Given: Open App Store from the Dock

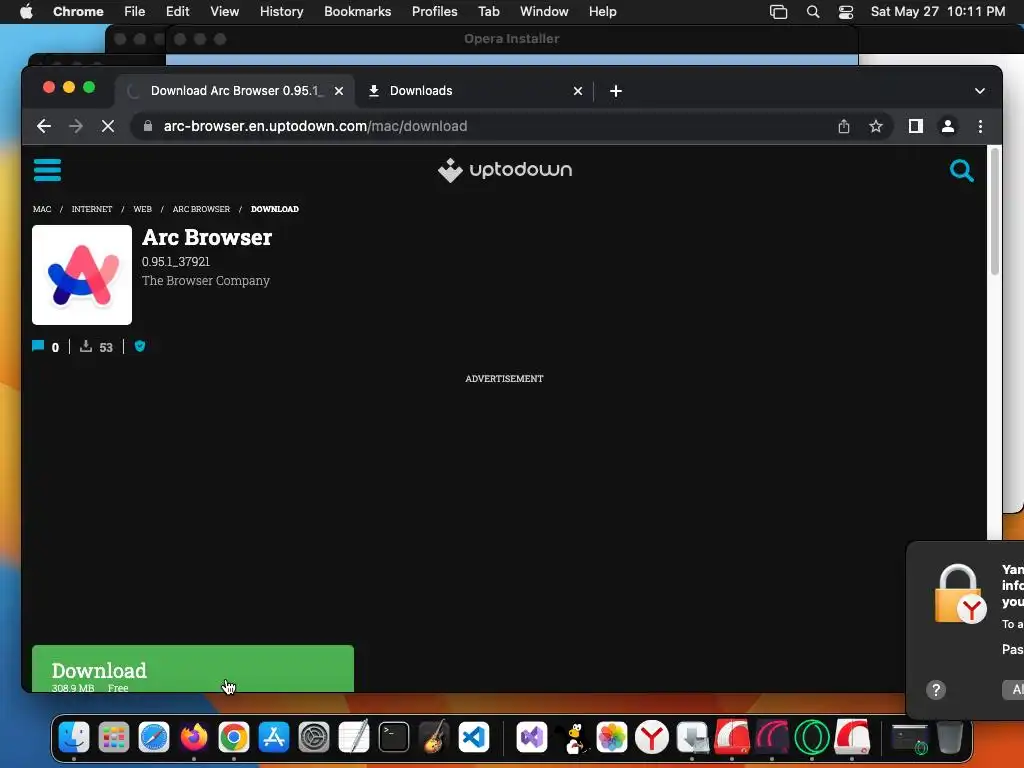Looking at the screenshot, I should tap(274, 737).
